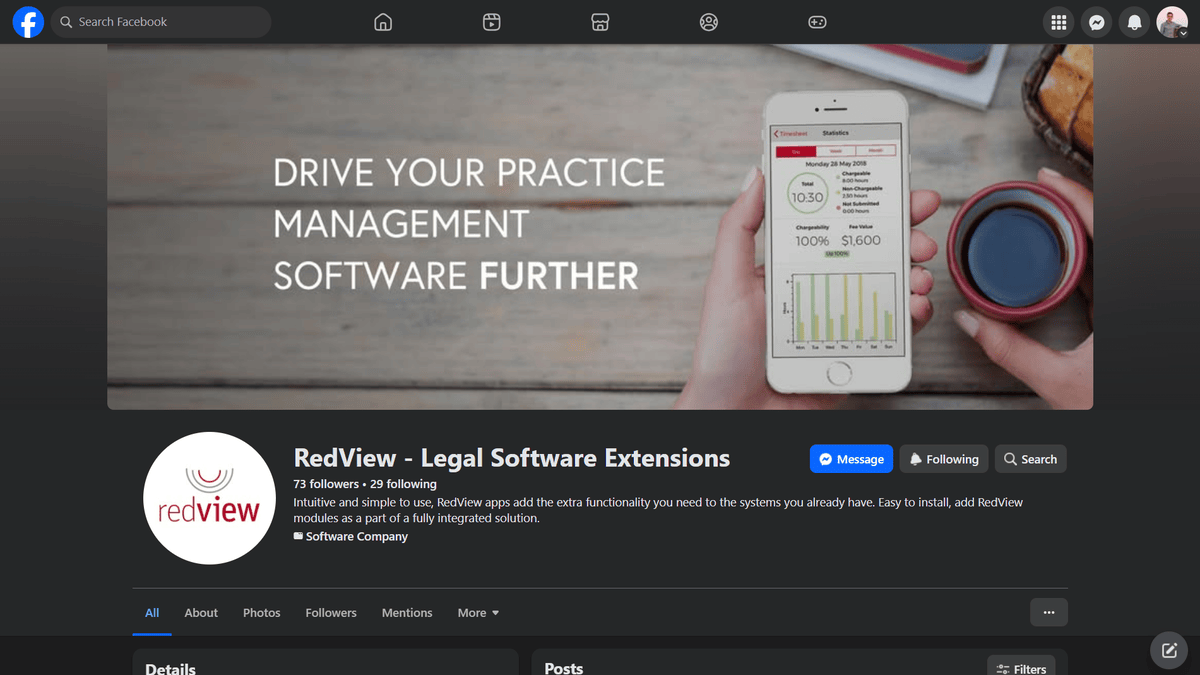Click the Search Facebook field
This screenshot has height=675, width=1200.
[161, 22]
